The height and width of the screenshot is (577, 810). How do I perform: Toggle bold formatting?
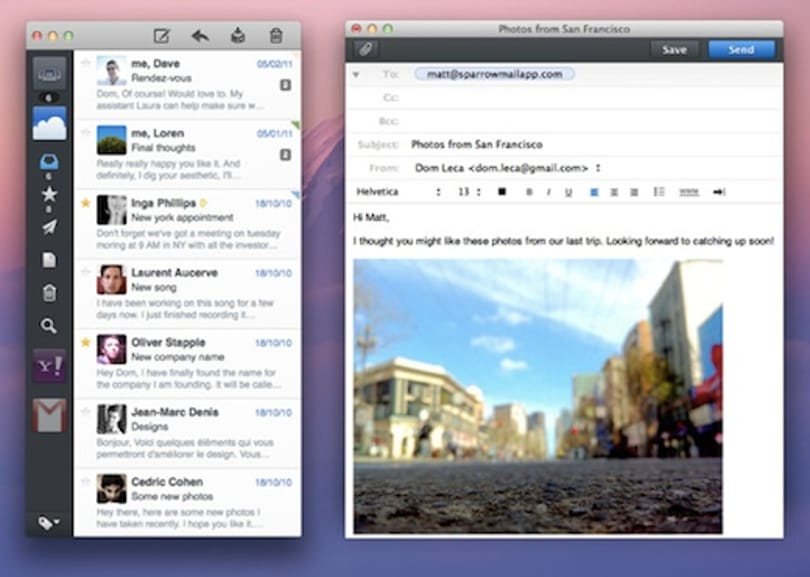pos(529,192)
